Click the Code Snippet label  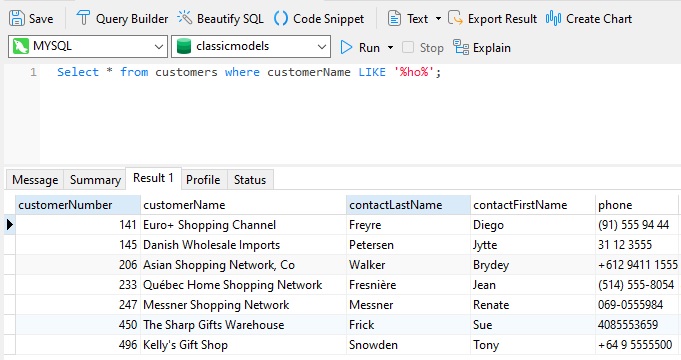(328, 19)
